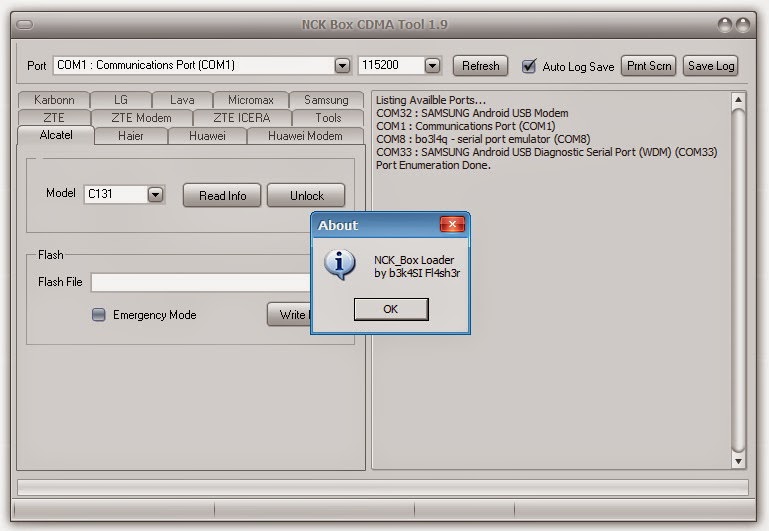Click the Model C131 value field
769x531 pixels.
[x=116, y=194]
